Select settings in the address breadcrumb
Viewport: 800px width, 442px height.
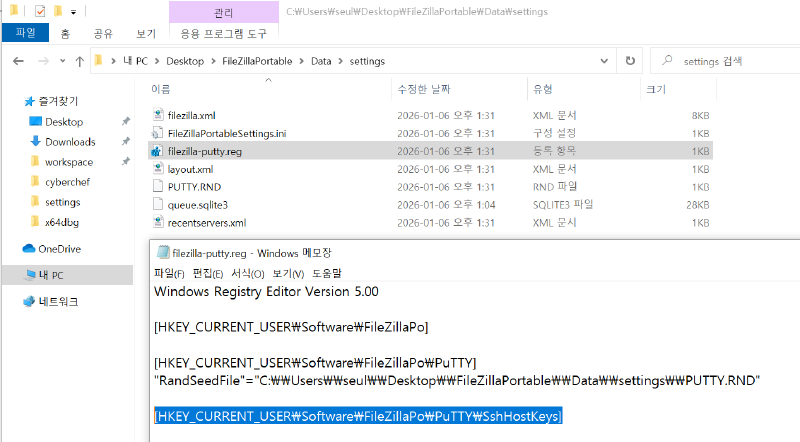click(367, 61)
